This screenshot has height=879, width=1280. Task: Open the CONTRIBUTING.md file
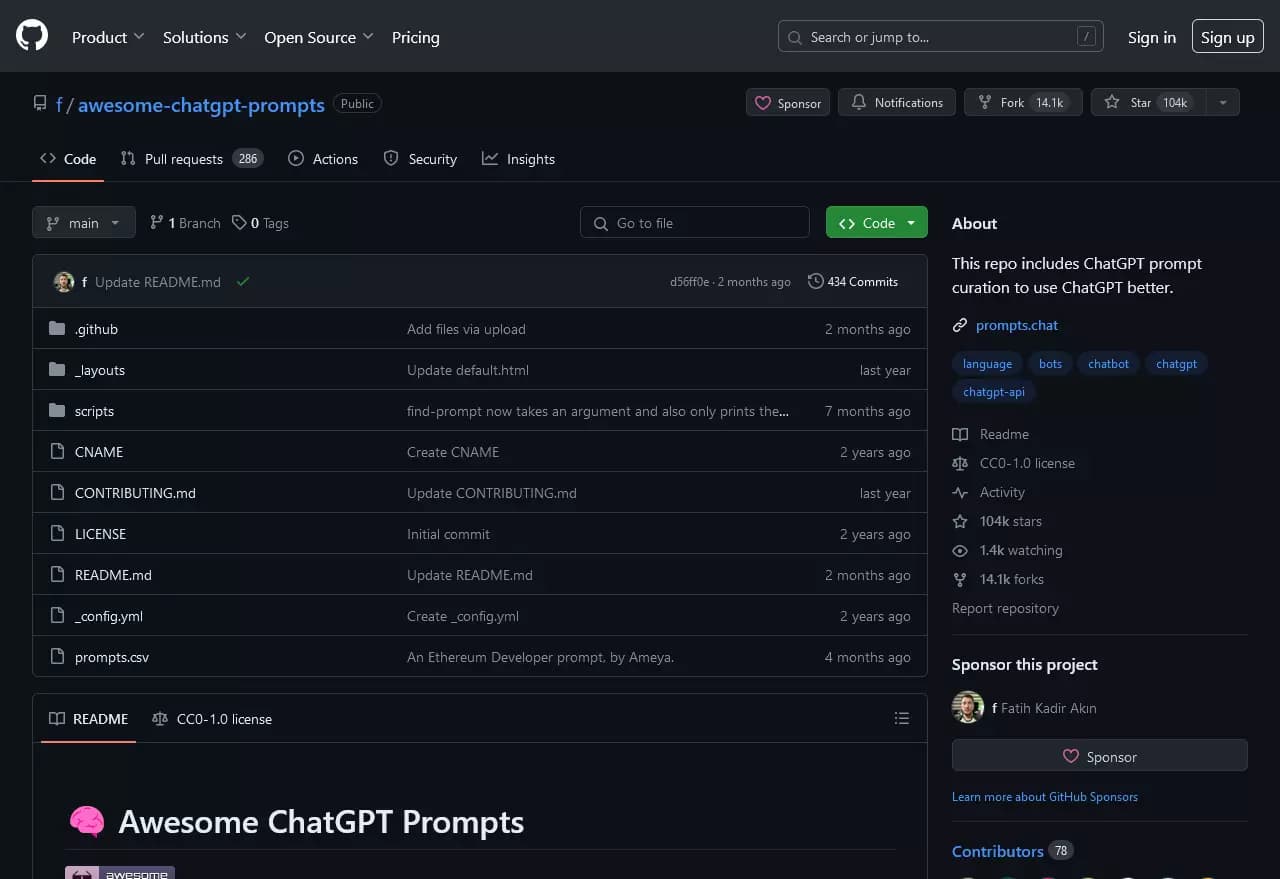click(135, 493)
